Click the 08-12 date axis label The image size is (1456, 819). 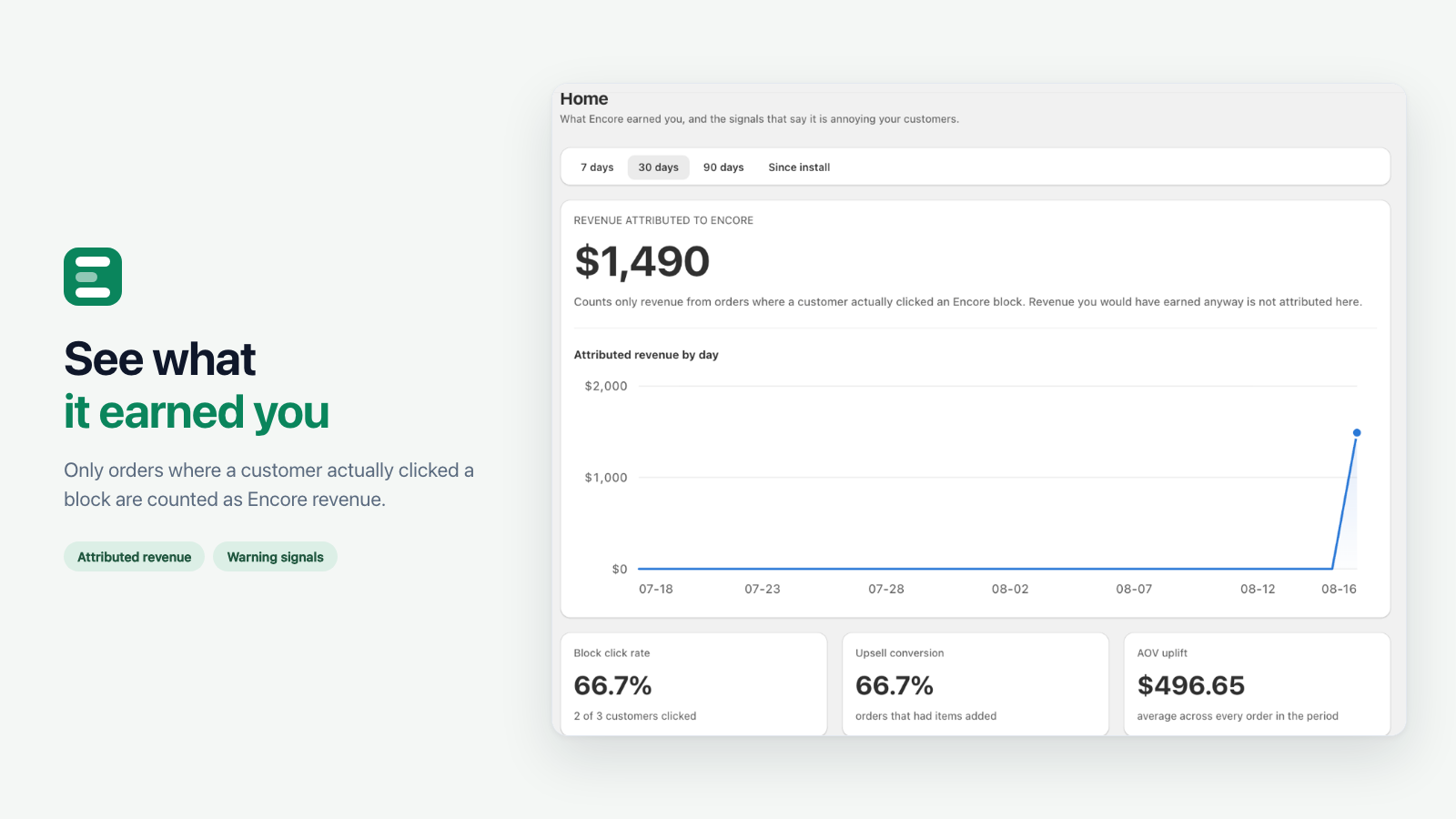[x=1258, y=589]
